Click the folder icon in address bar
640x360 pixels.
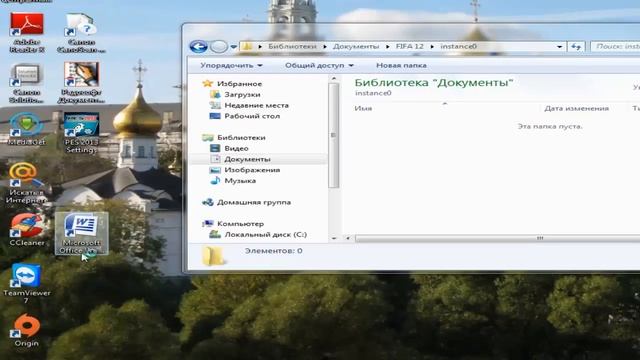point(247,47)
